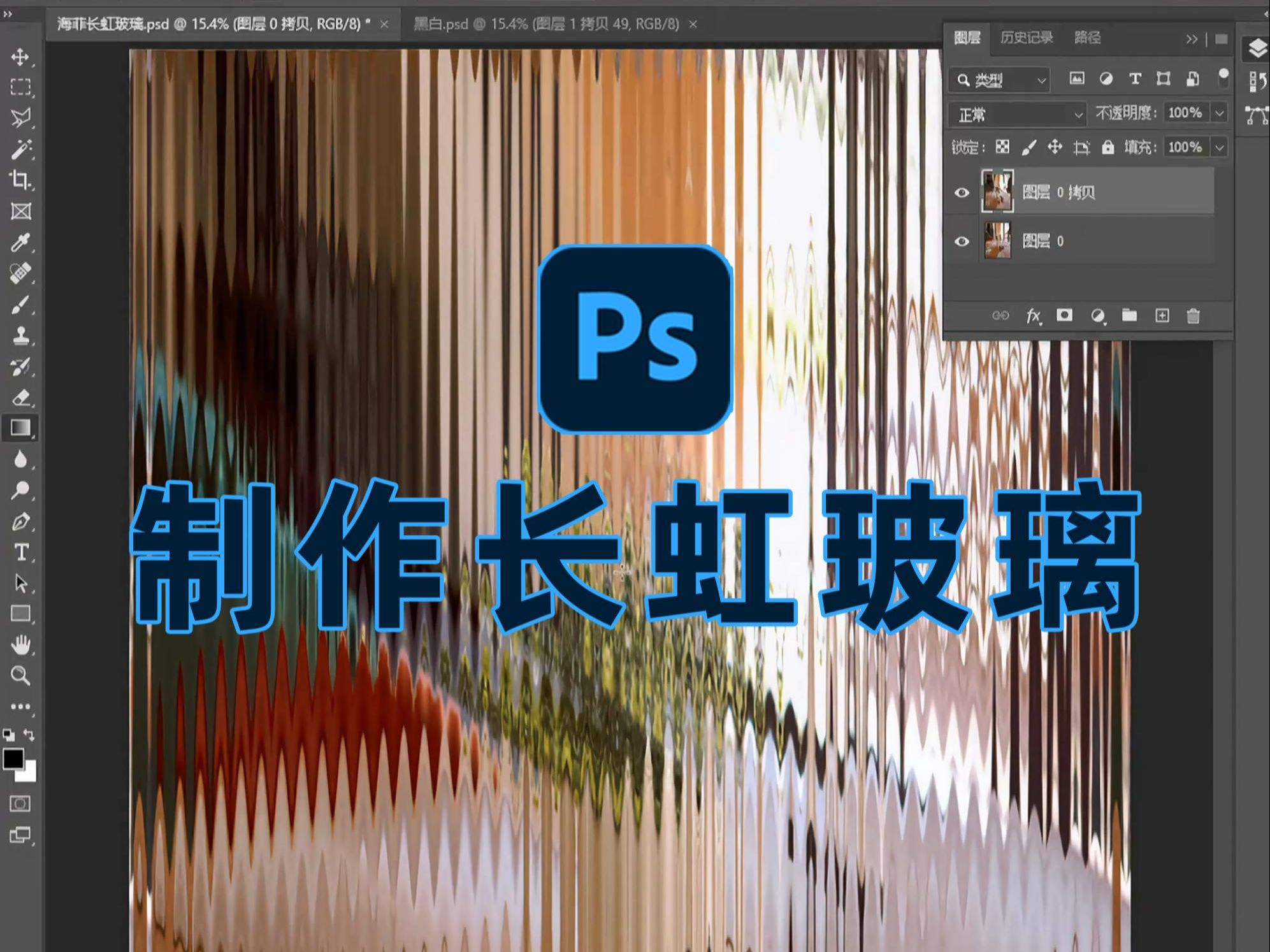Create a new layer group
This screenshot has width=1270, height=952.
[1129, 315]
